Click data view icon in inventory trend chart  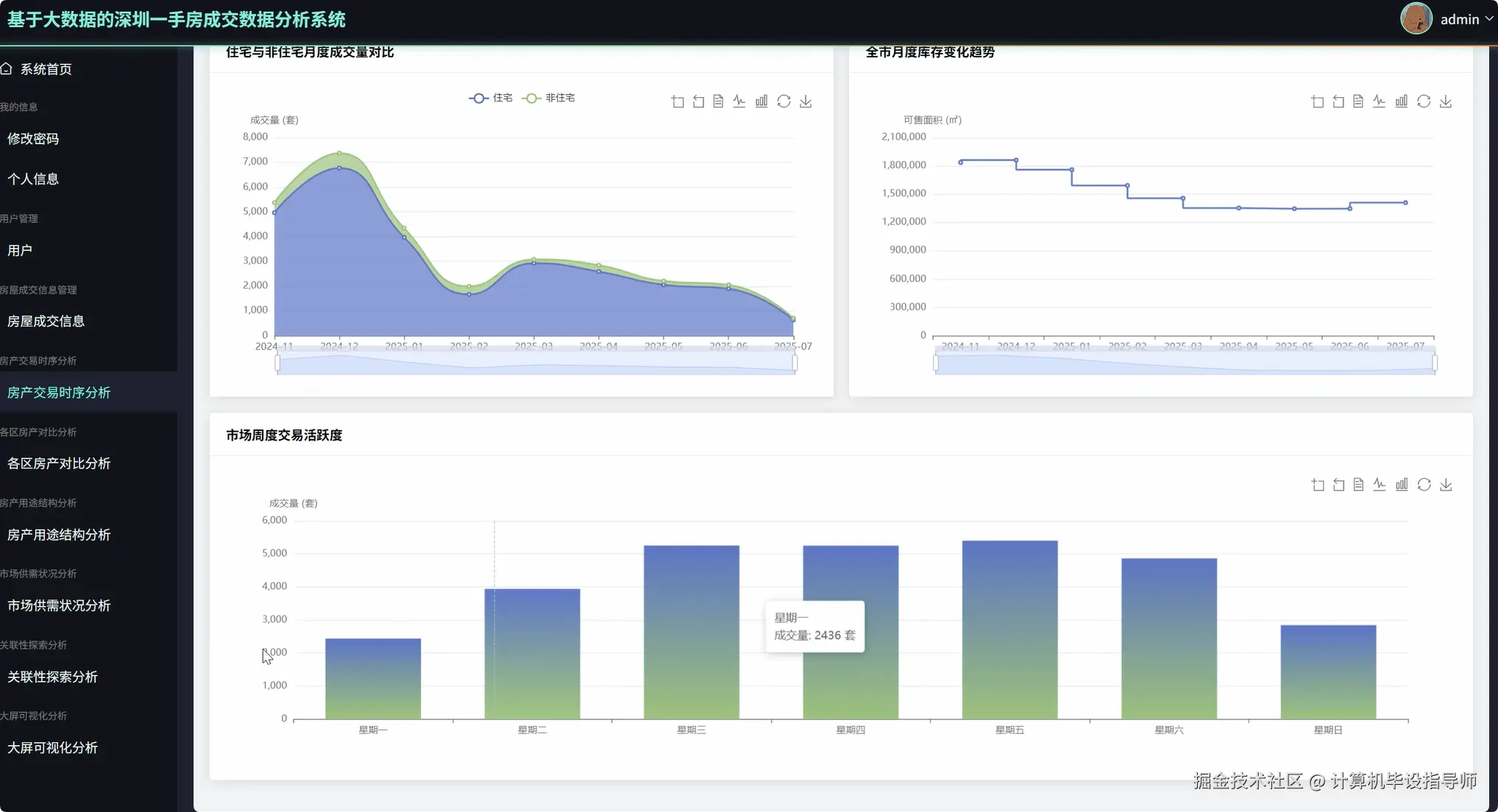(1358, 101)
